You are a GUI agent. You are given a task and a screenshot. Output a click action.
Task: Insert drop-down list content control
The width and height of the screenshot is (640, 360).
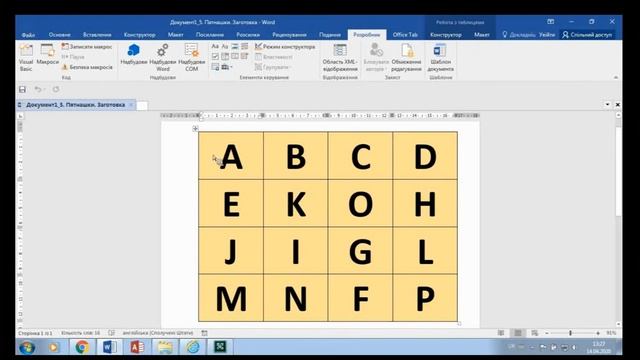point(235,56)
